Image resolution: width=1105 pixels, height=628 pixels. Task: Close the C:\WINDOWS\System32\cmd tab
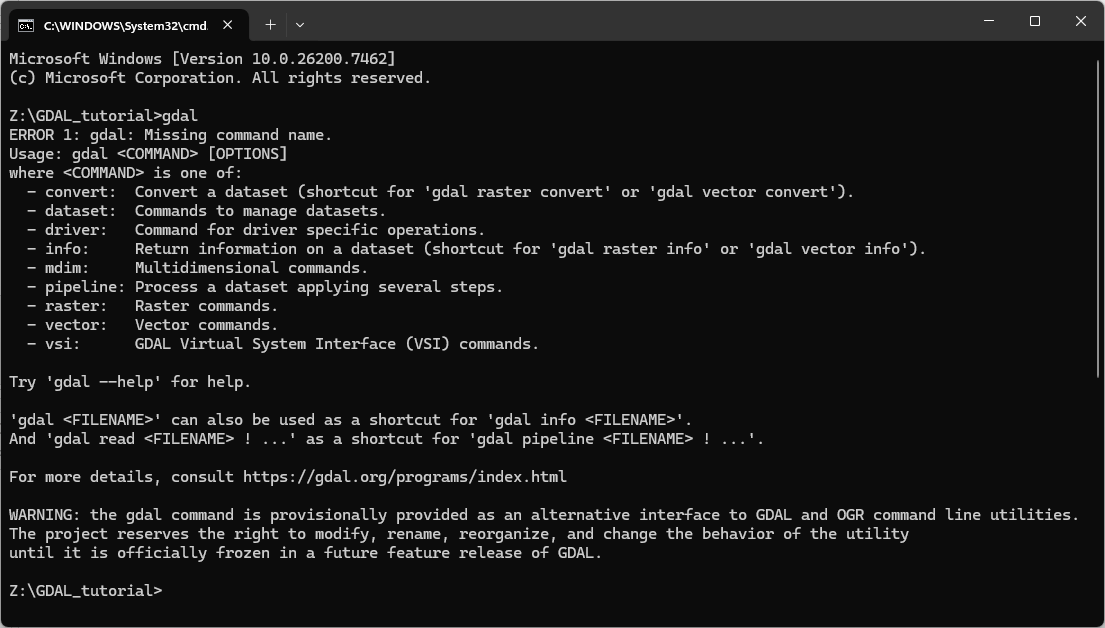tap(230, 23)
